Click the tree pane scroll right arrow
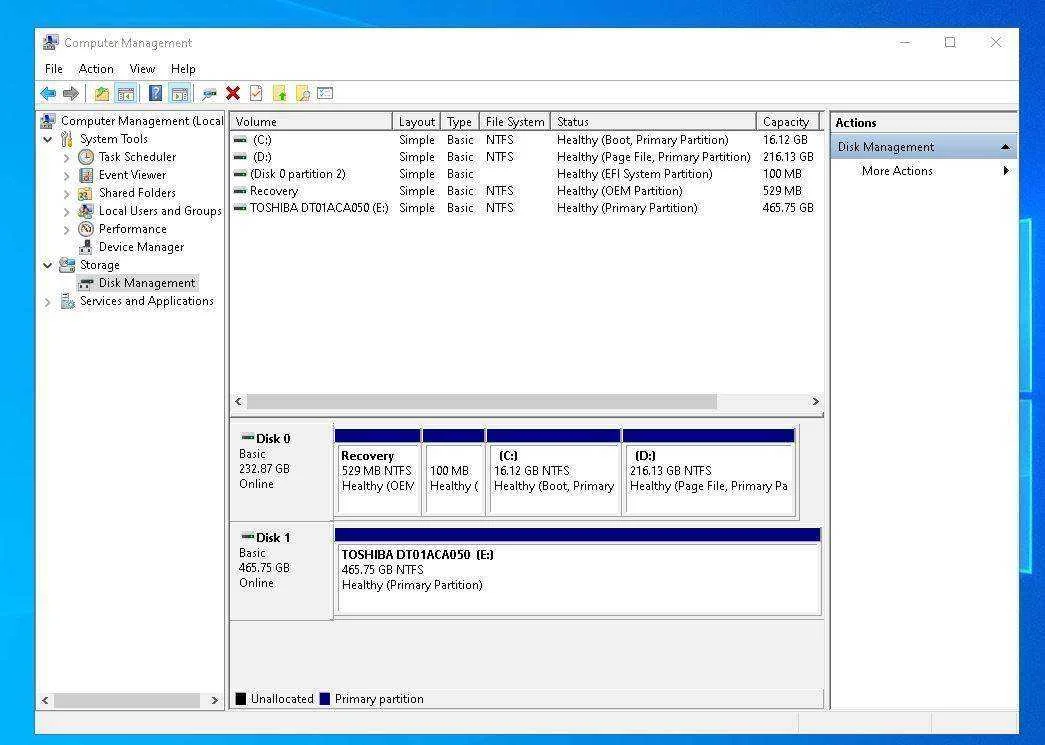 (x=214, y=700)
